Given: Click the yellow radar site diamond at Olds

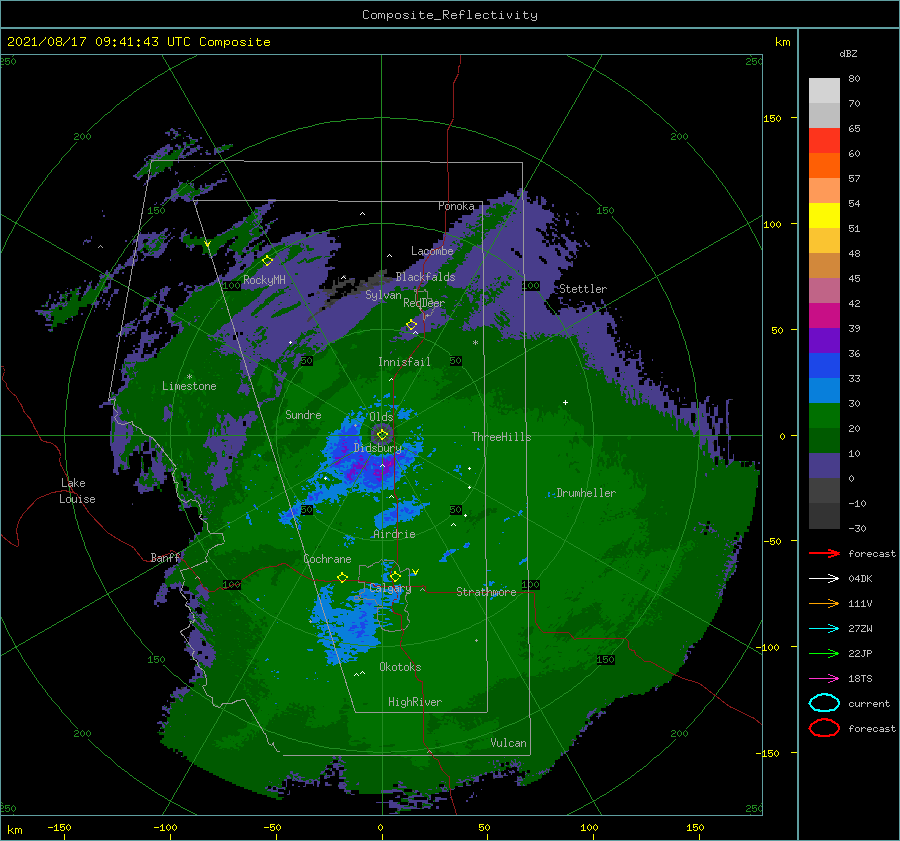Looking at the screenshot, I should [x=382, y=435].
